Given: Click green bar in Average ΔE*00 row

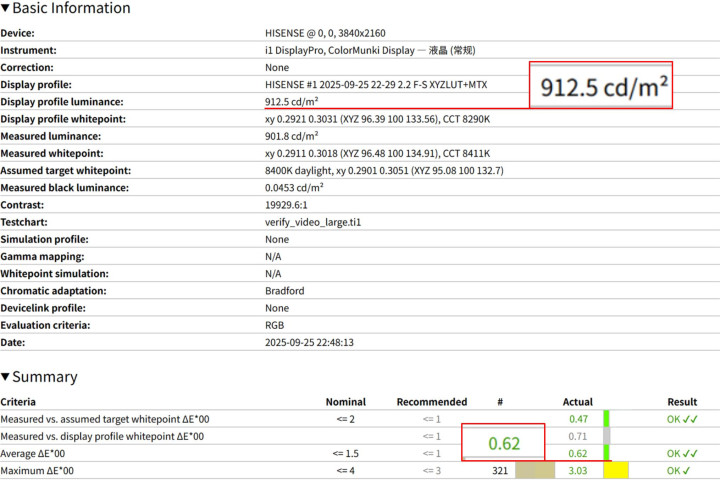Looking at the screenshot, I should [x=606, y=453].
